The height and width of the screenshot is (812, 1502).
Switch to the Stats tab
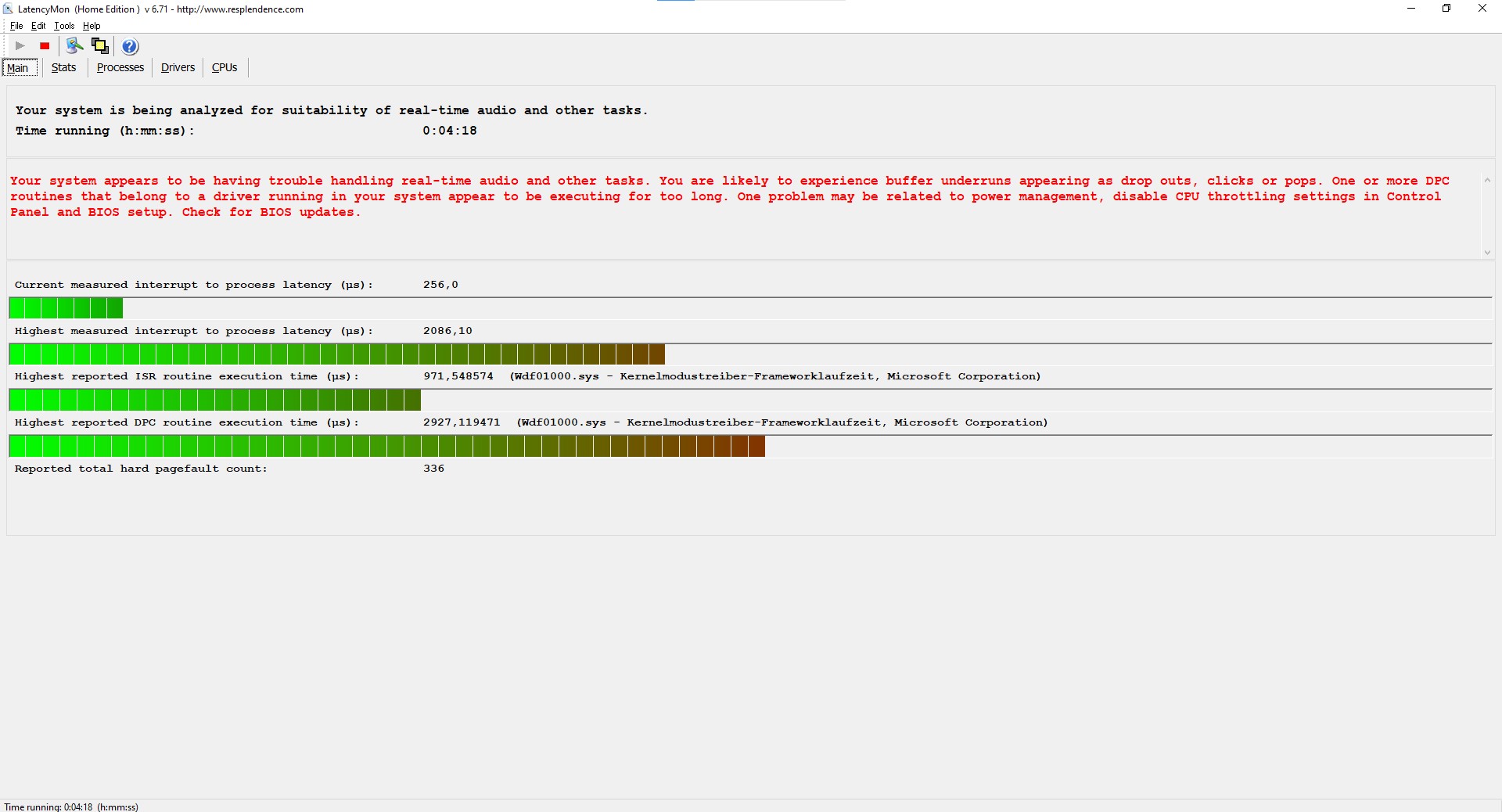tap(63, 68)
